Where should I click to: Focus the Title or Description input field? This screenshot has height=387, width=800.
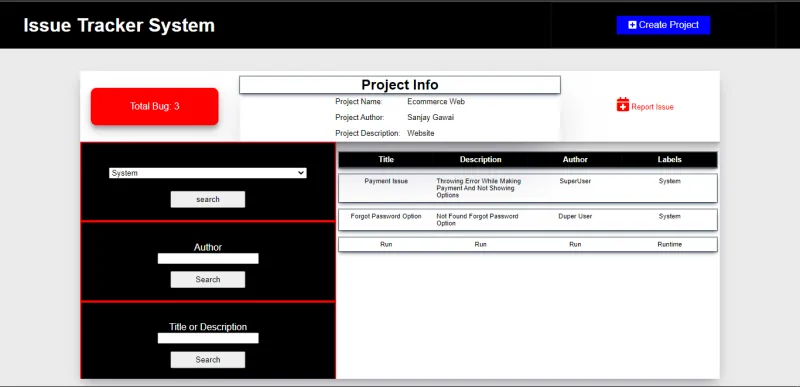point(208,338)
